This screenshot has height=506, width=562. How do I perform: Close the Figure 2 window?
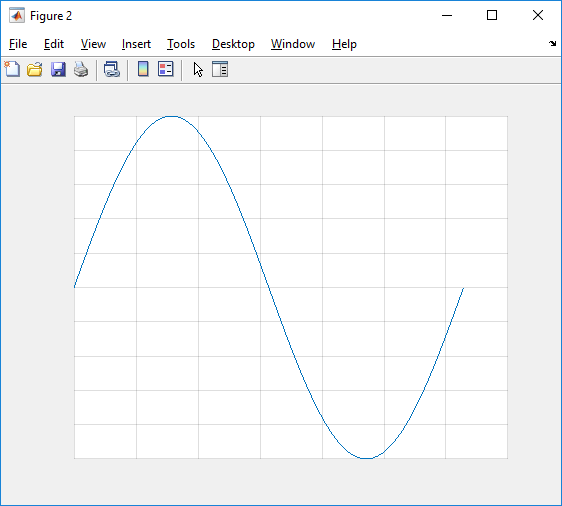[x=538, y=15]
